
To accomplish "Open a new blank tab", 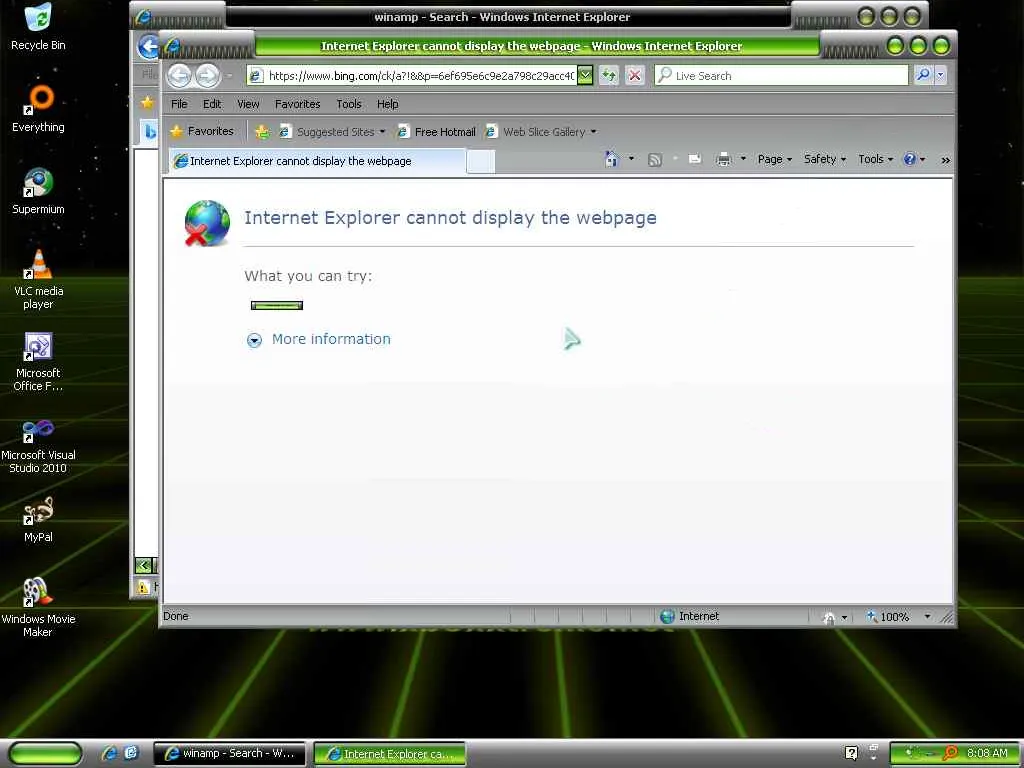I will coord(481,161).
